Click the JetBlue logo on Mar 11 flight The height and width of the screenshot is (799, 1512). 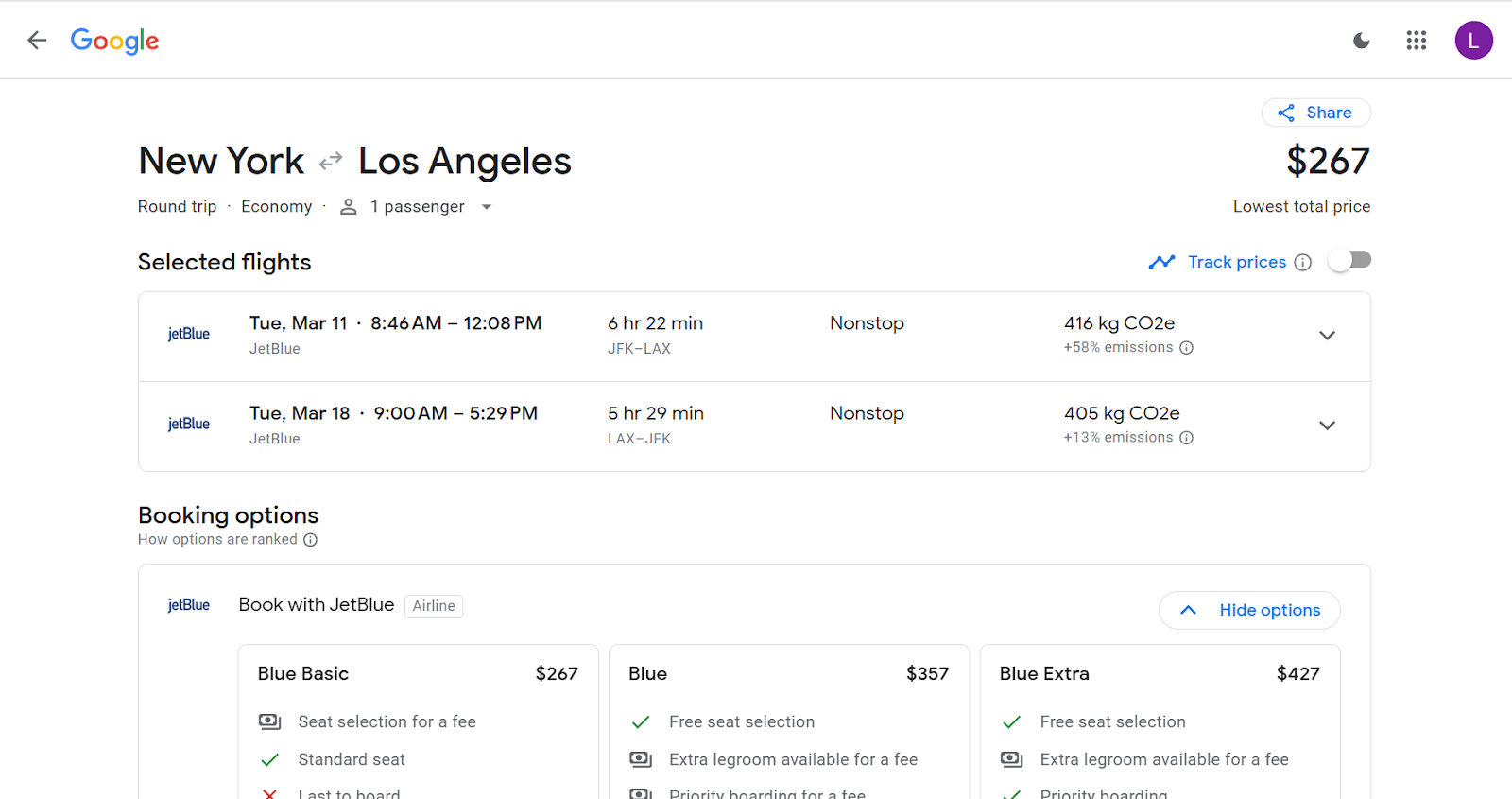(189, 334)
